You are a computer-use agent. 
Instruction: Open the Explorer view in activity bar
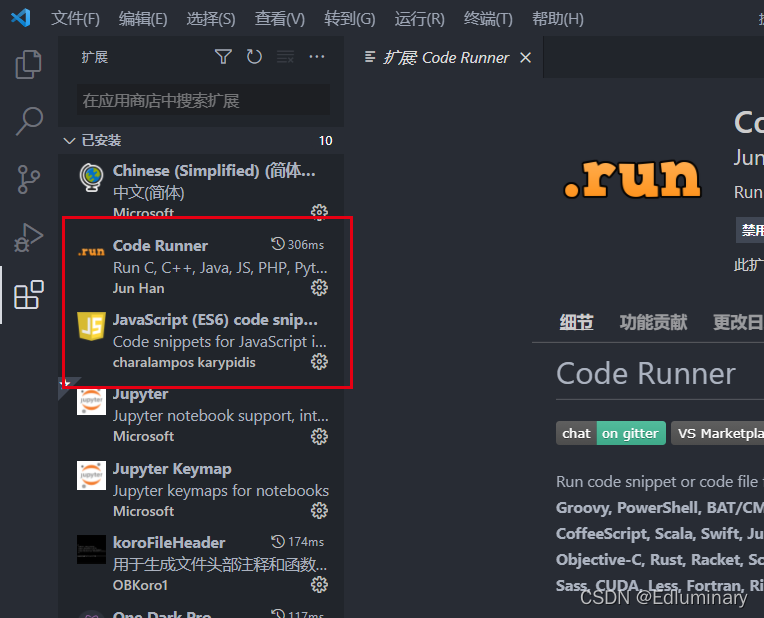(x=28, y=64)
